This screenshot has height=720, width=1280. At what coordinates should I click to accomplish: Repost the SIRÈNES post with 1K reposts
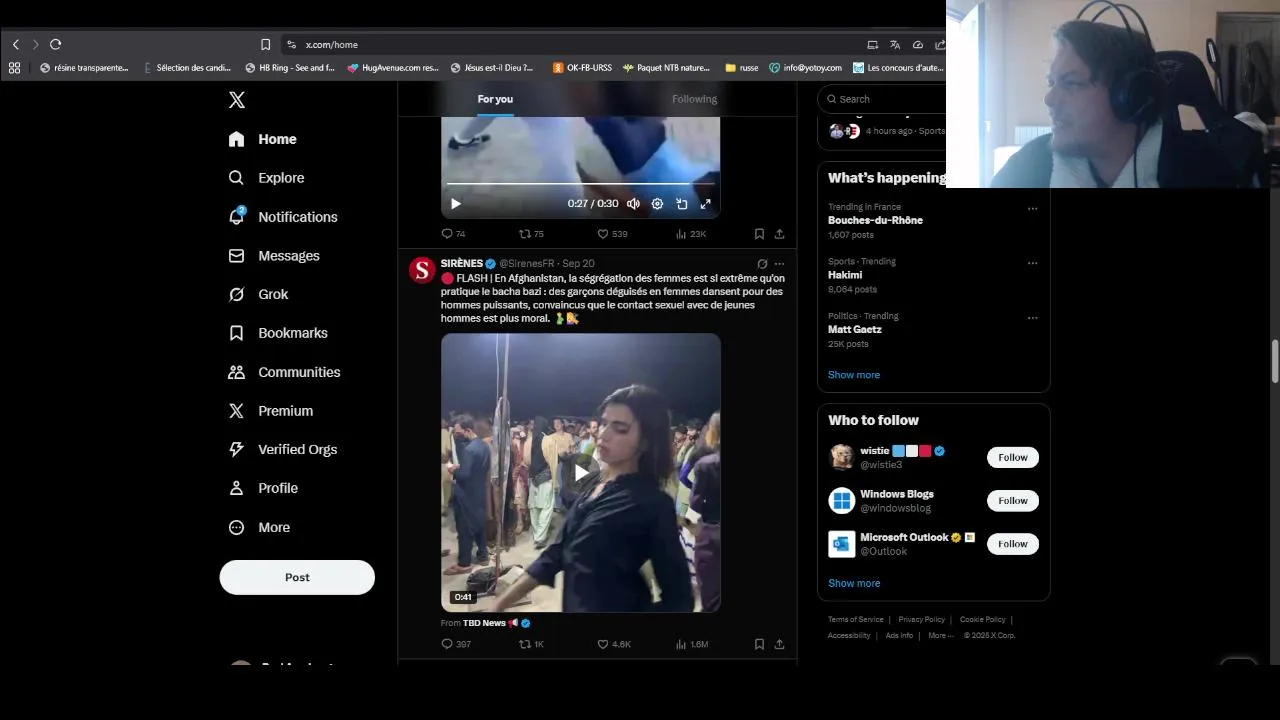531,645
